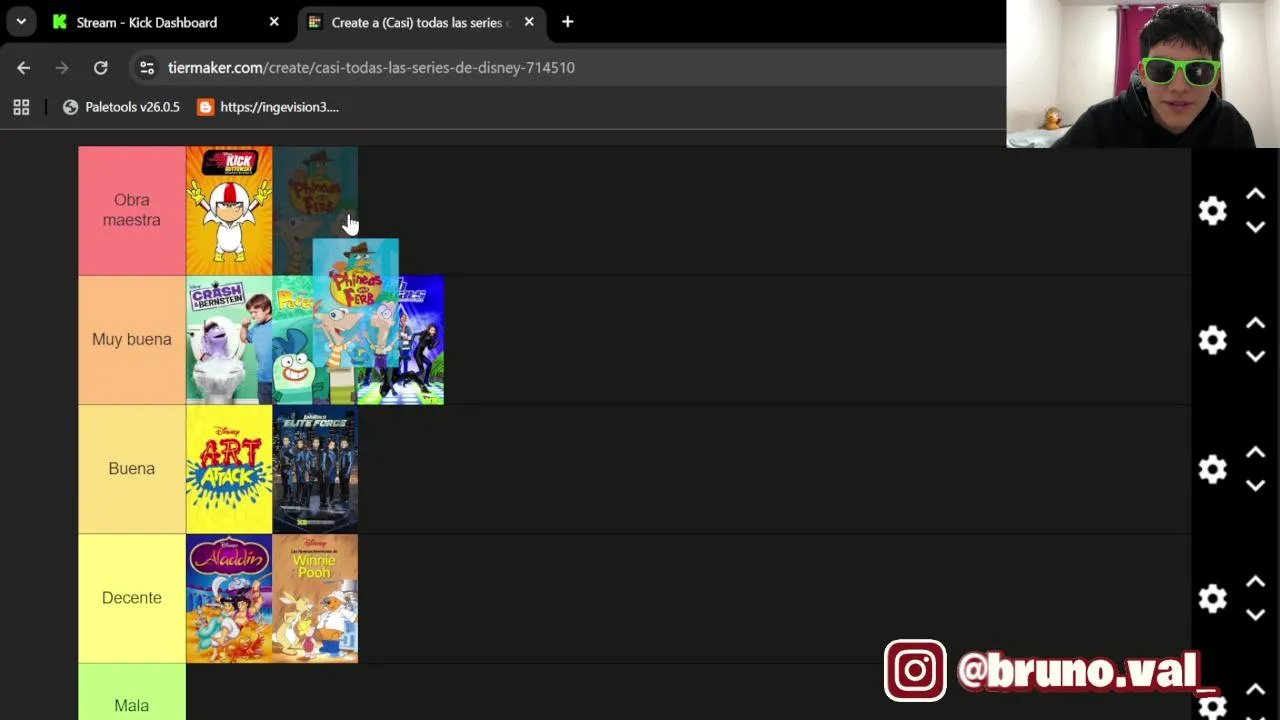Move Obra maestra tier up
The height and width of the screenshot is (720, 1280).
click(x=1256, y=194)
